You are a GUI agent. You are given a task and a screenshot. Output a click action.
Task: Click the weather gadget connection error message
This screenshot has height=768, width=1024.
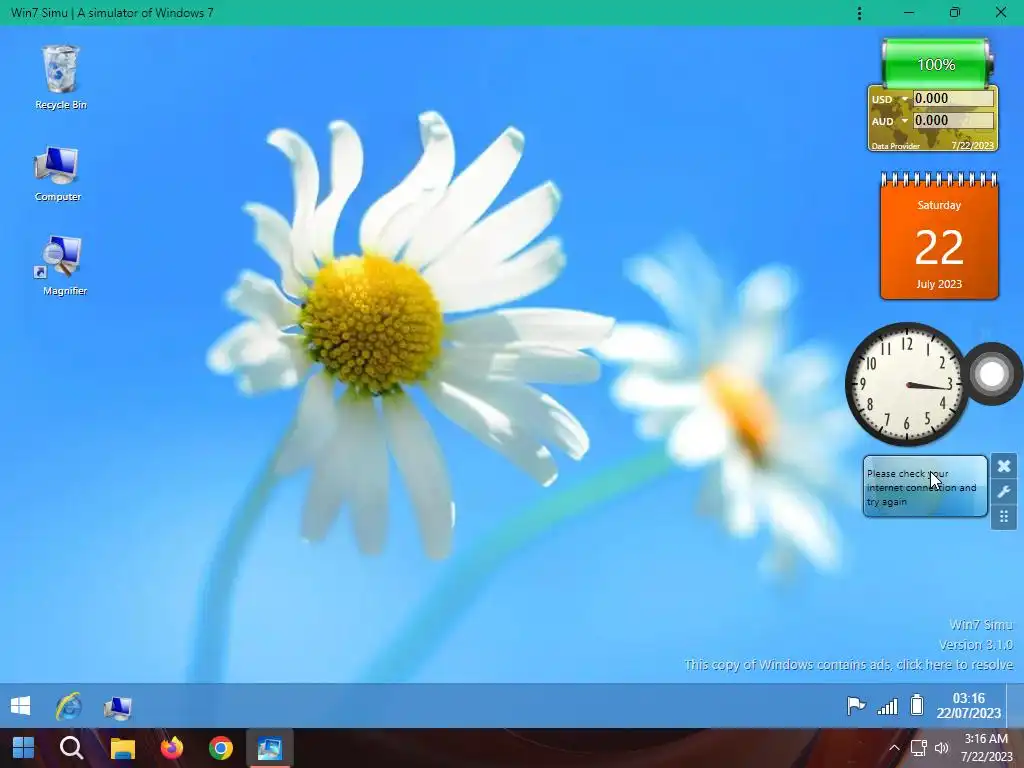pos(921,487)
